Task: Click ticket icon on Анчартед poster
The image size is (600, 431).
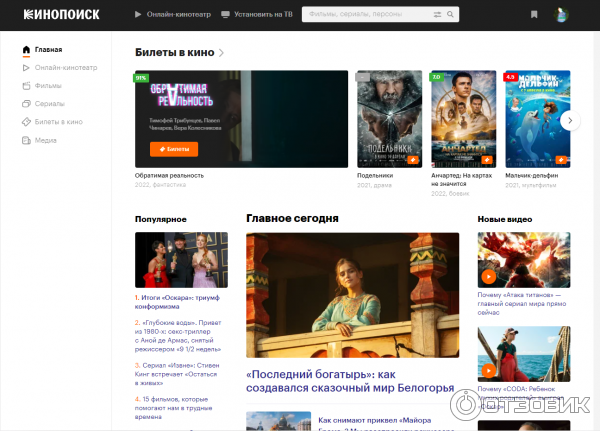Action: pos(487,159)
